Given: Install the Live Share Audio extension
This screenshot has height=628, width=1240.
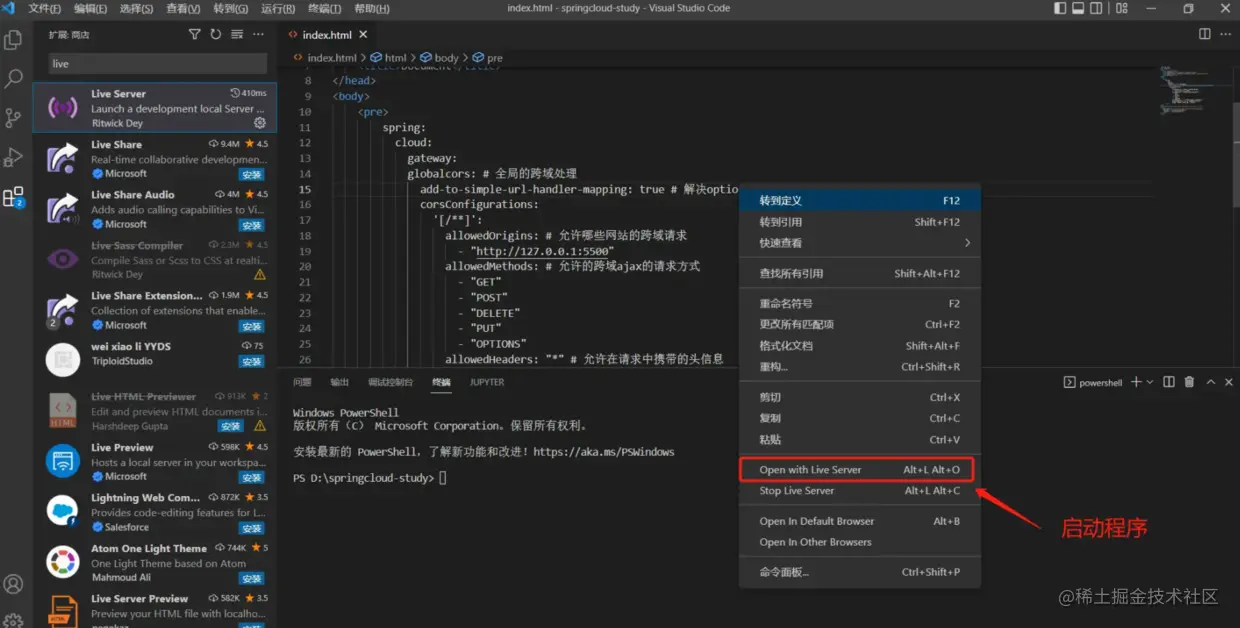Looking at the screenshot, I should coord(252,226).
